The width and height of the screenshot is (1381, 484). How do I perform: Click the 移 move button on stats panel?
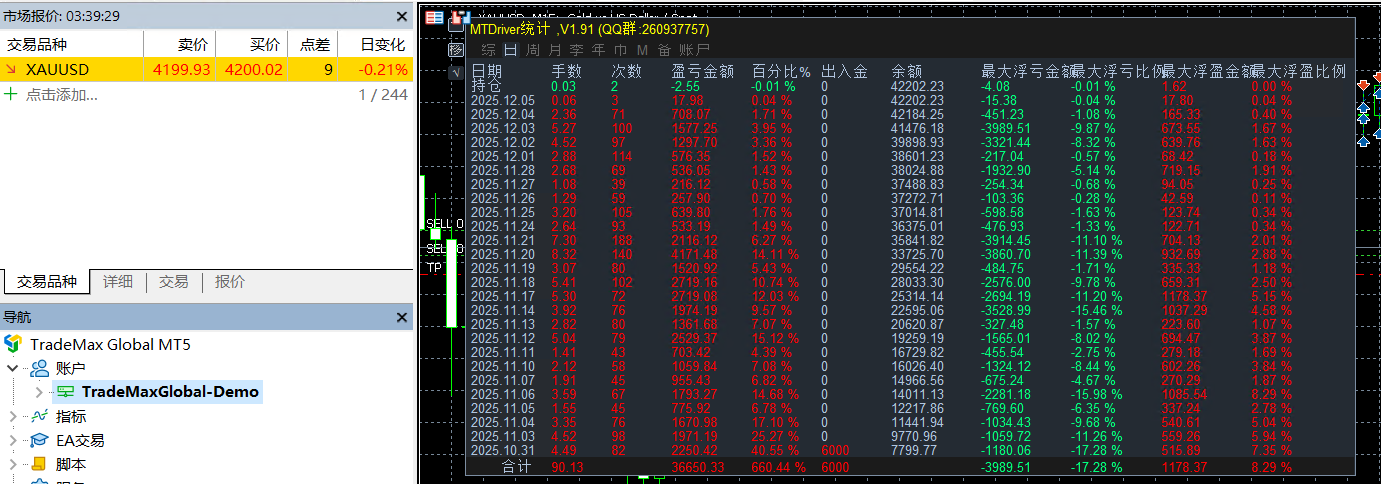(x=456, y=49)
